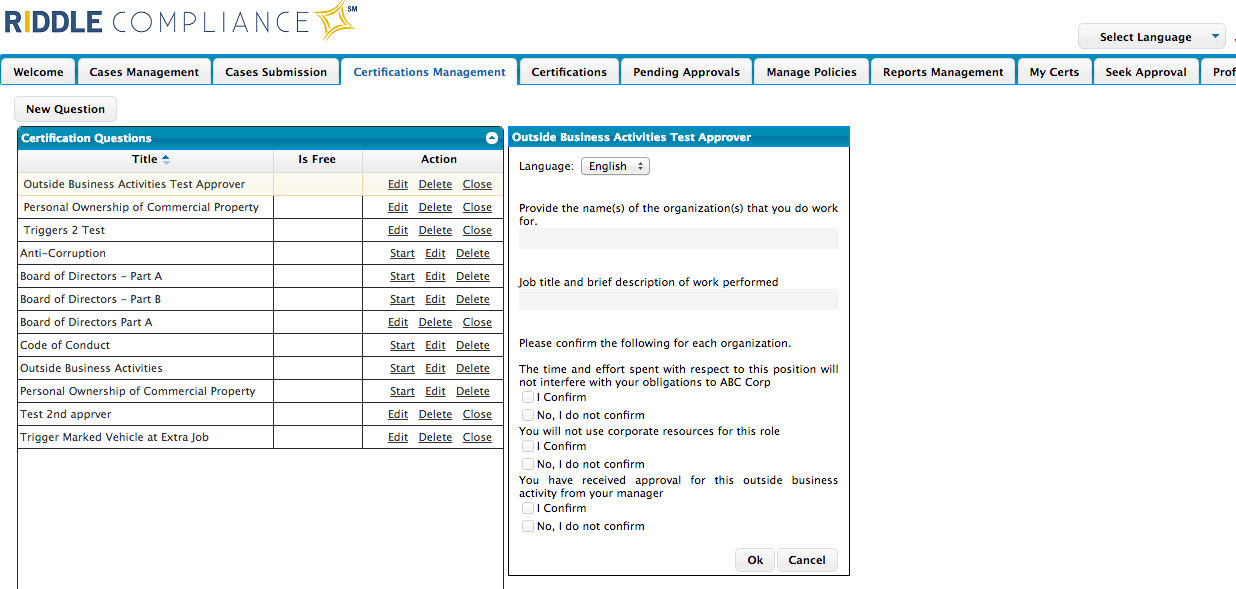Viewport: 1236px width, 589px height.
Task: Edit the Triggers 2 Test question
Action: click(398, 230)
